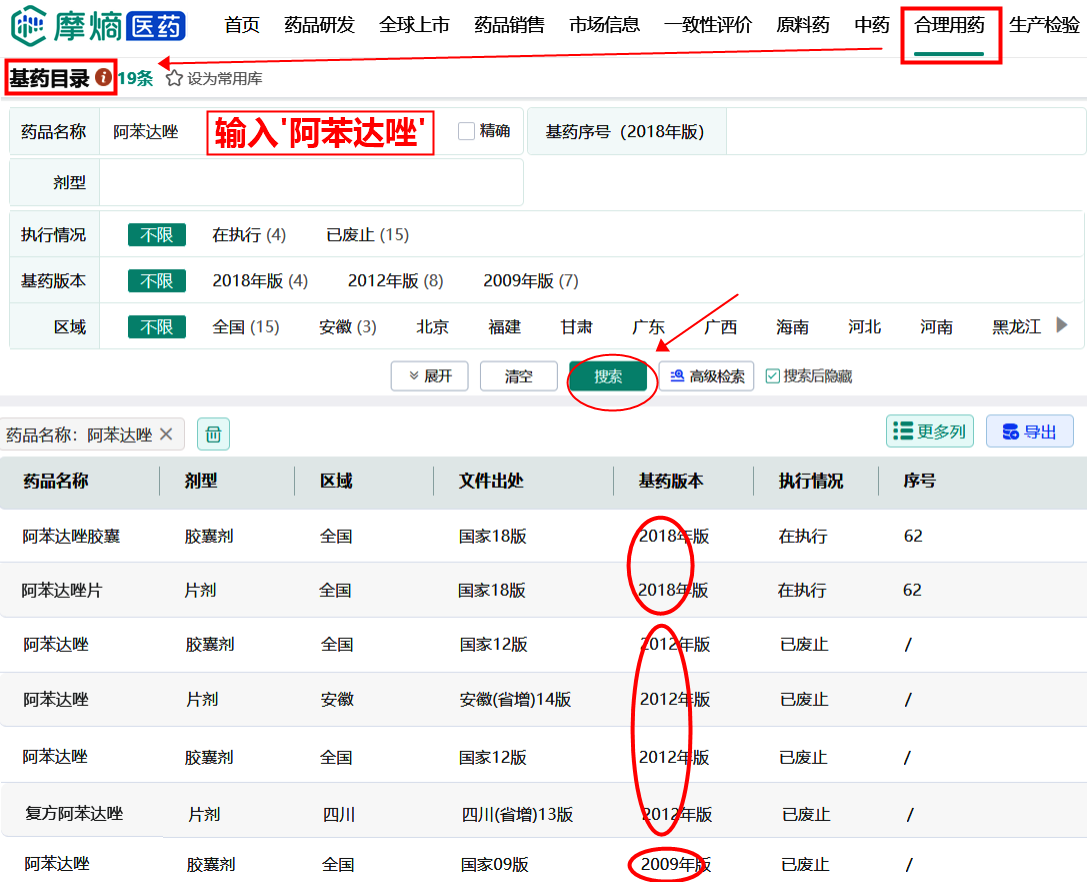Viewport: 1087px width, 882px height.
Task: Open the 剂型 selection field
Action: [x=310, y=183]
